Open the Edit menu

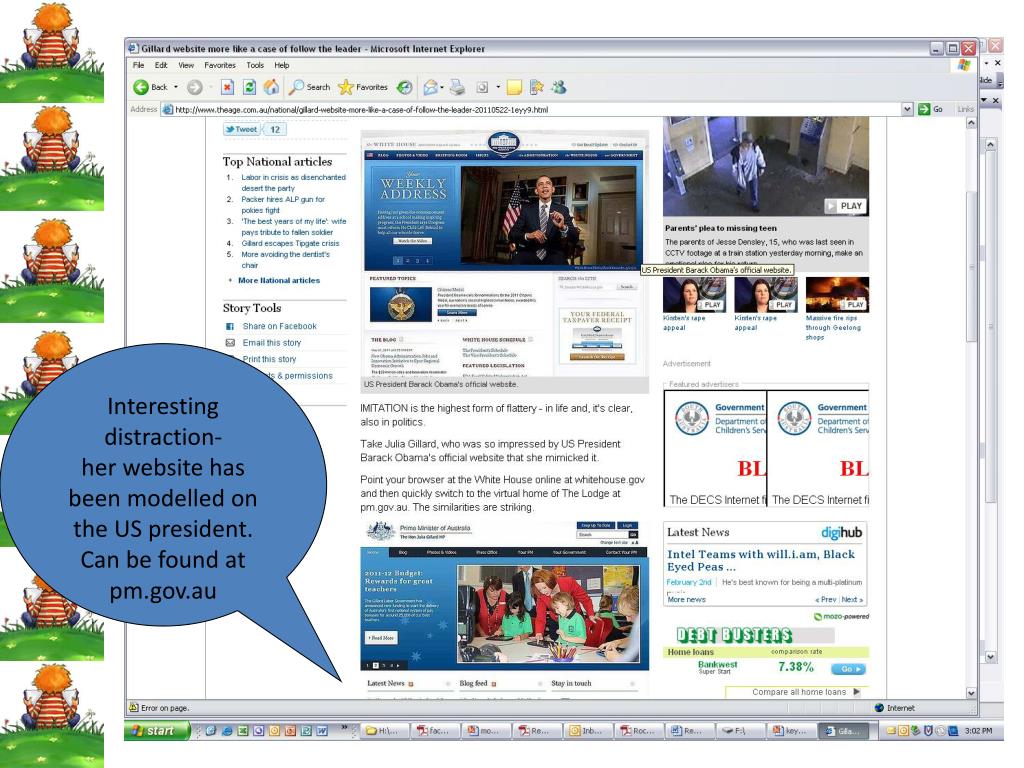(x=161, y=65)
